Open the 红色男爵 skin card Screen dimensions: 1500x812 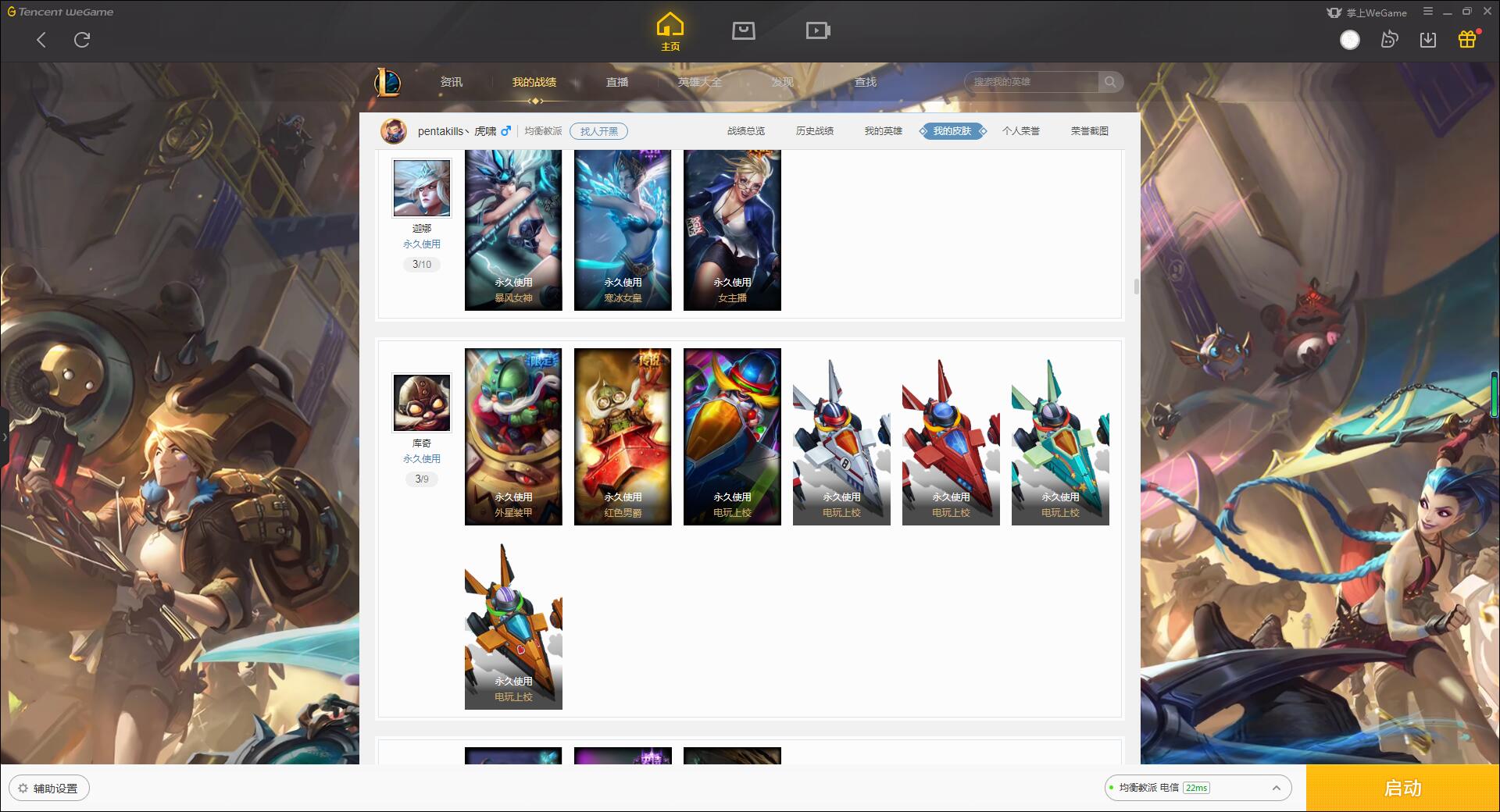623,436
